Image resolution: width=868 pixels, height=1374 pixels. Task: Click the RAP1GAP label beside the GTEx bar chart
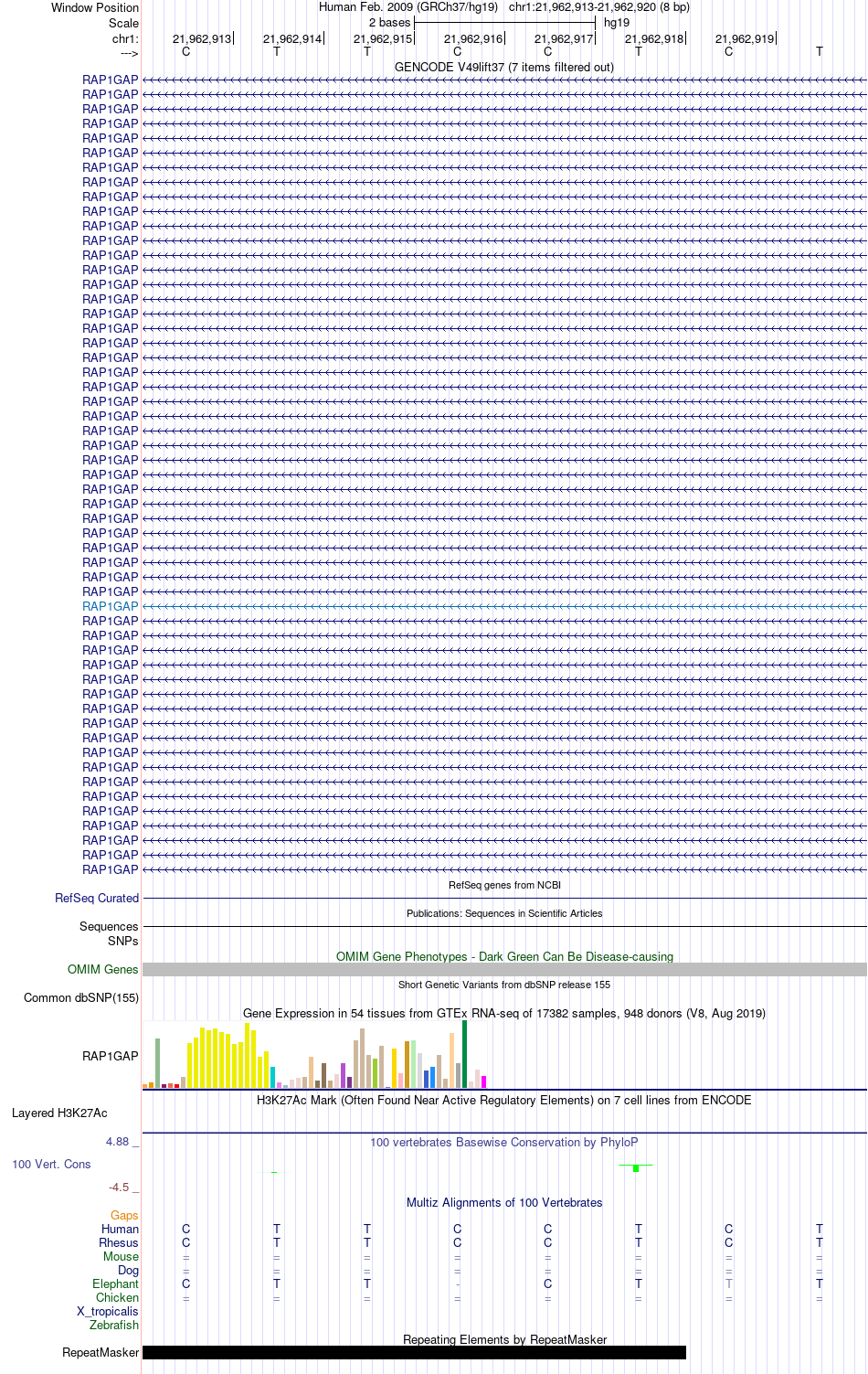[x=111, y=1056]
